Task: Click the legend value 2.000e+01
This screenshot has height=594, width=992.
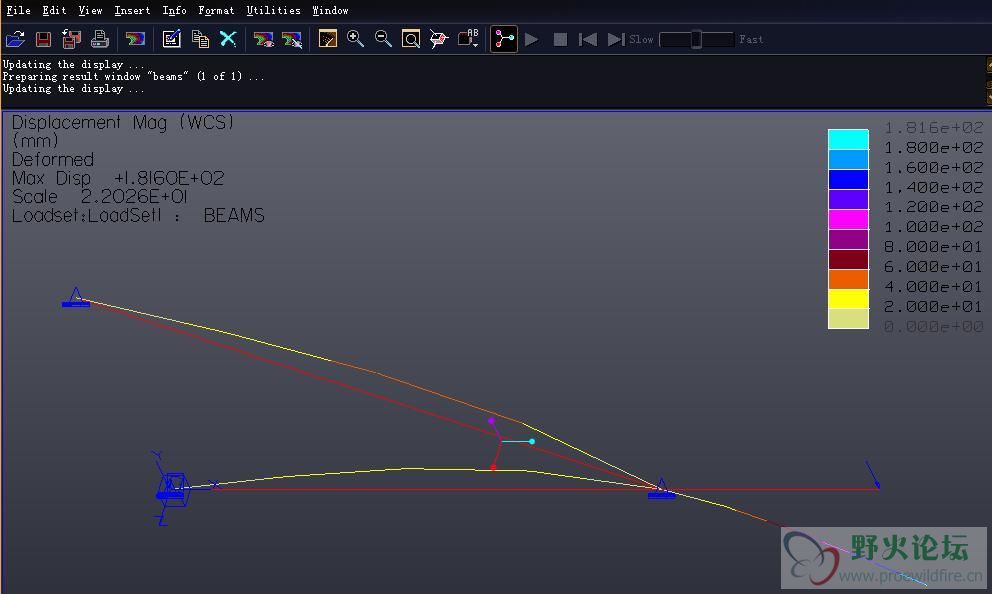Action: pyautogui.click(x=933, y=306)
